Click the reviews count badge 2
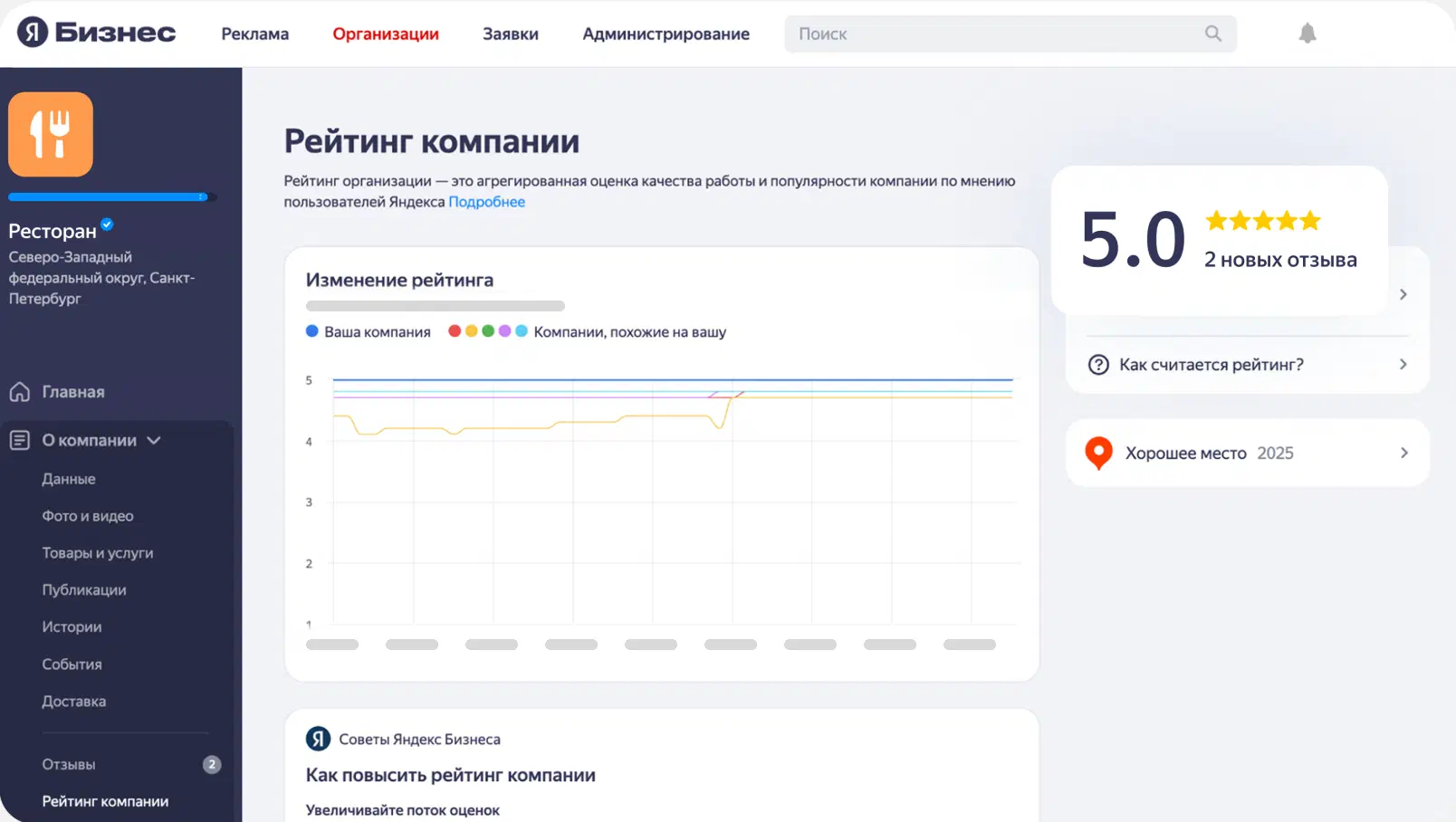 point(212,765)
